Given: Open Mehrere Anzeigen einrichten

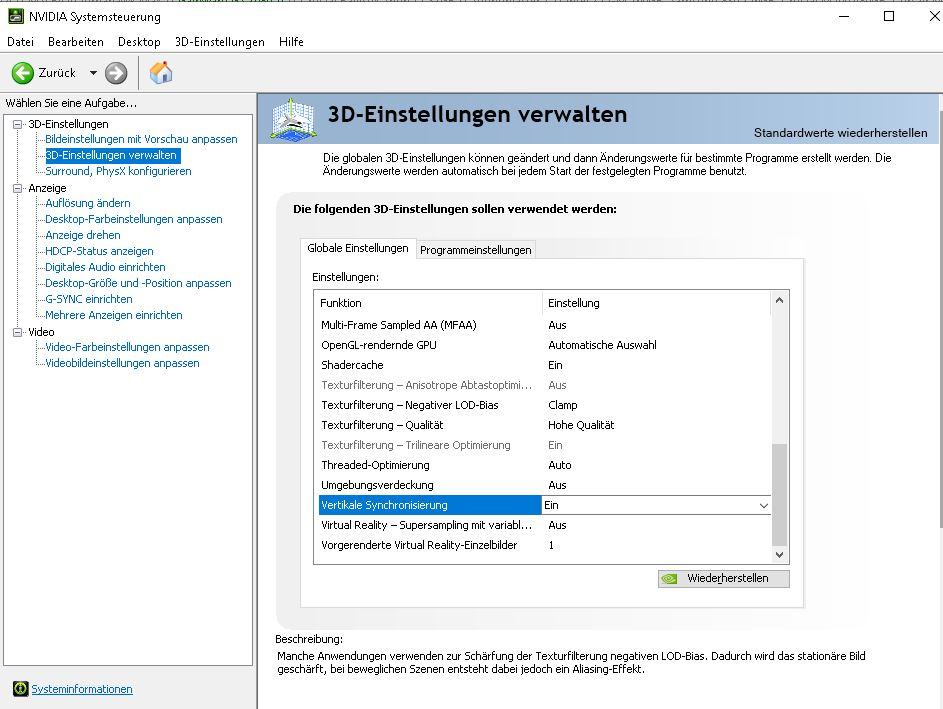Looking at the screenshot, I should [x=114, y=315].
